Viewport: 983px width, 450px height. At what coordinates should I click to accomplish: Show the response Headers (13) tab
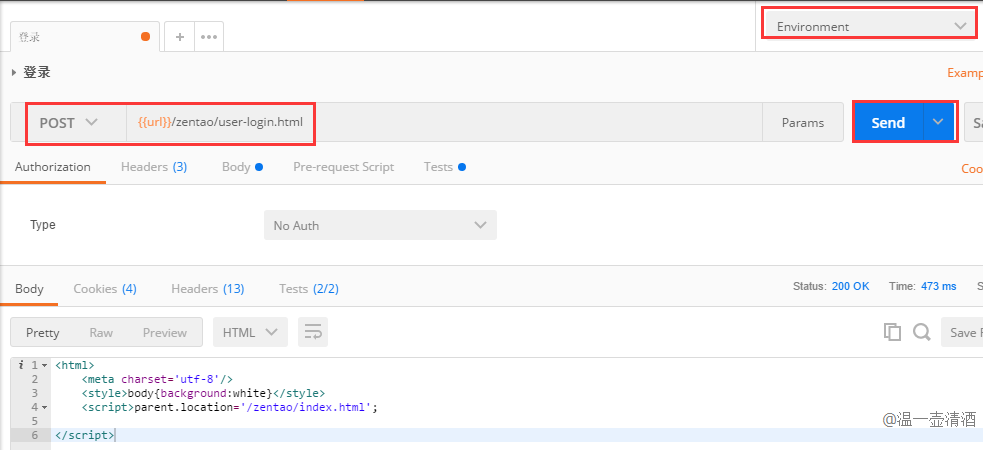(x=208, y=289)
